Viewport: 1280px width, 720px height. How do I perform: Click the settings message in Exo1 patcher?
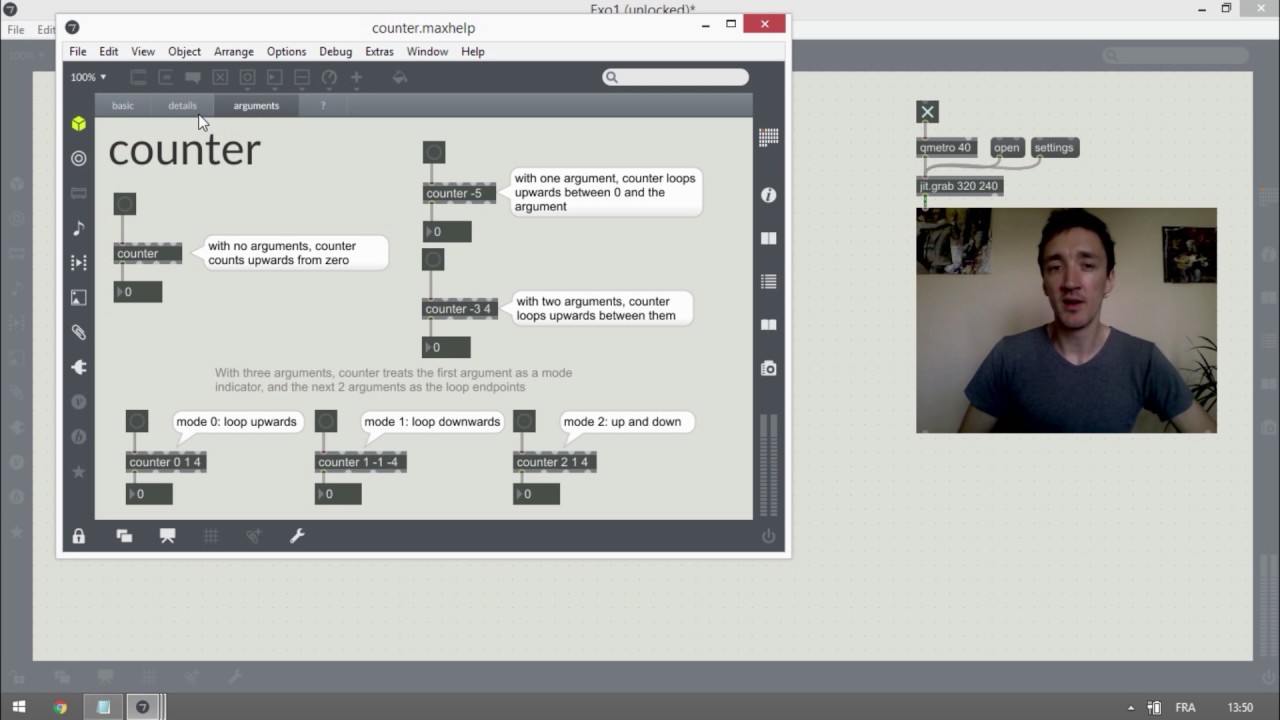pos(1054,148)
